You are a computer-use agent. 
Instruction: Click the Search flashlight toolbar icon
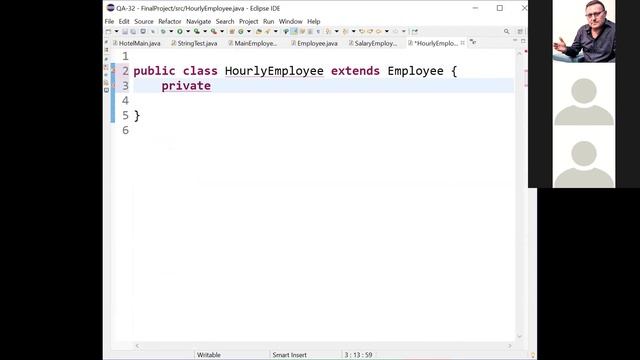coord(267,31)
